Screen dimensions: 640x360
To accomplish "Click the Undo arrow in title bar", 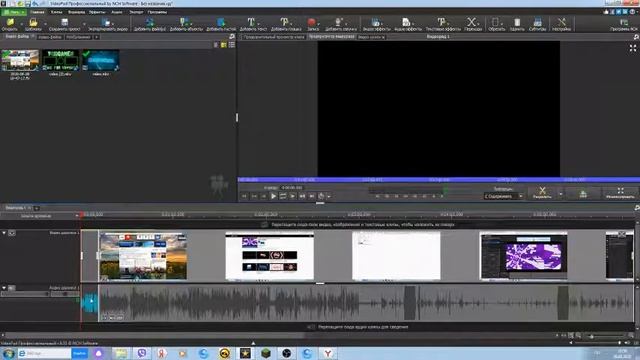I will pos(36,3).
